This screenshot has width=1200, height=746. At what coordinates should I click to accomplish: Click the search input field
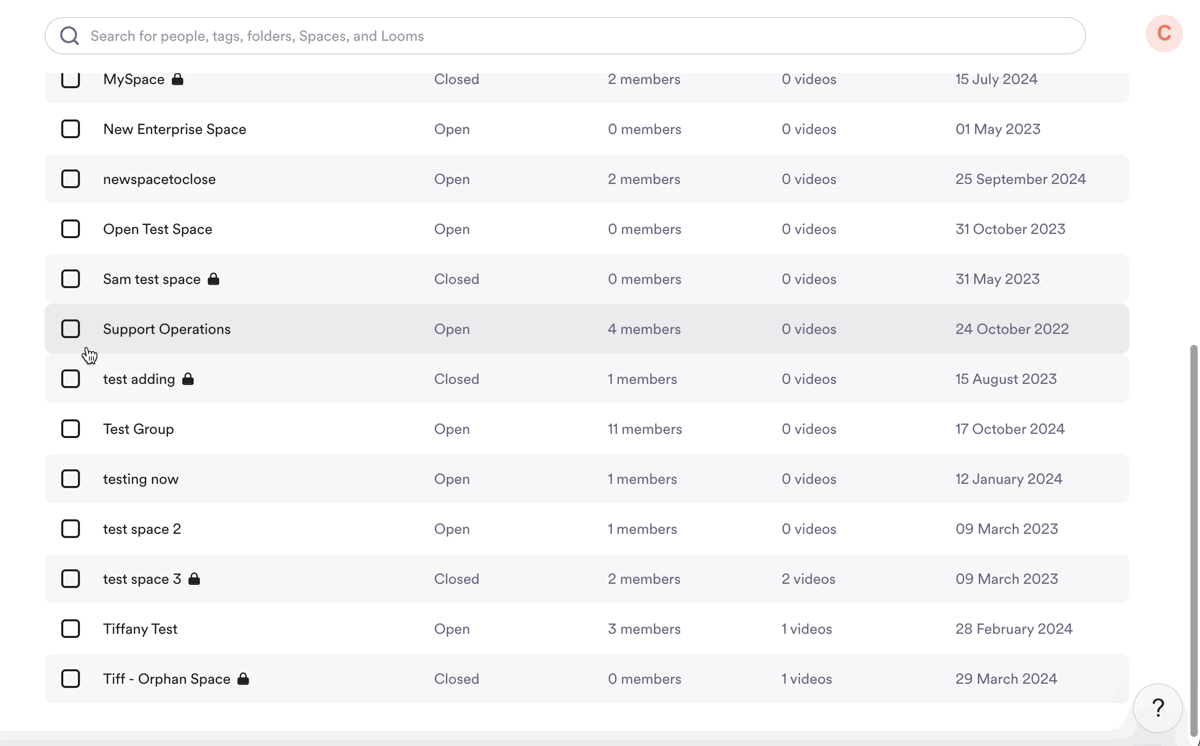(580, 36)
